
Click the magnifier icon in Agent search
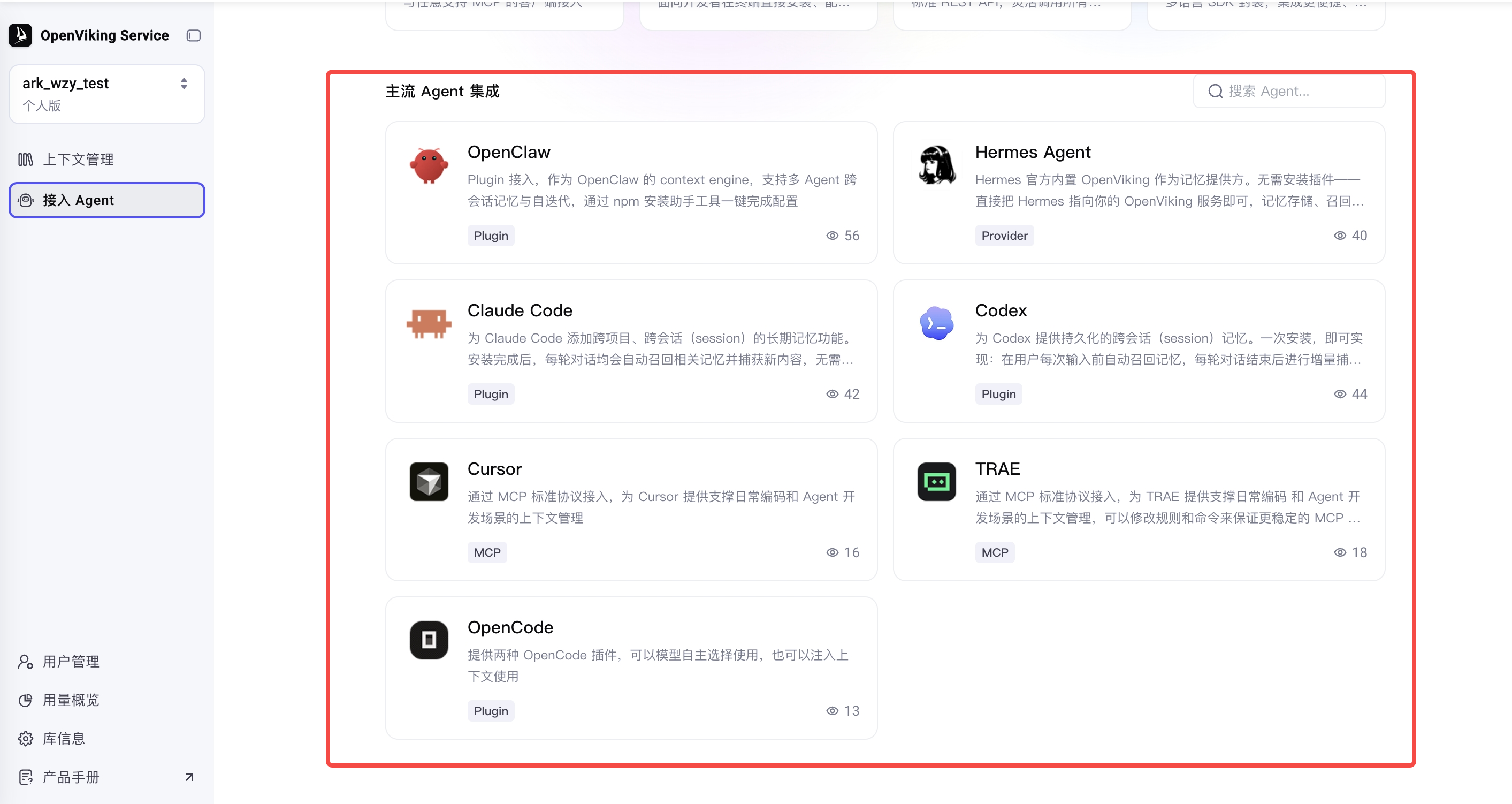1215,91
